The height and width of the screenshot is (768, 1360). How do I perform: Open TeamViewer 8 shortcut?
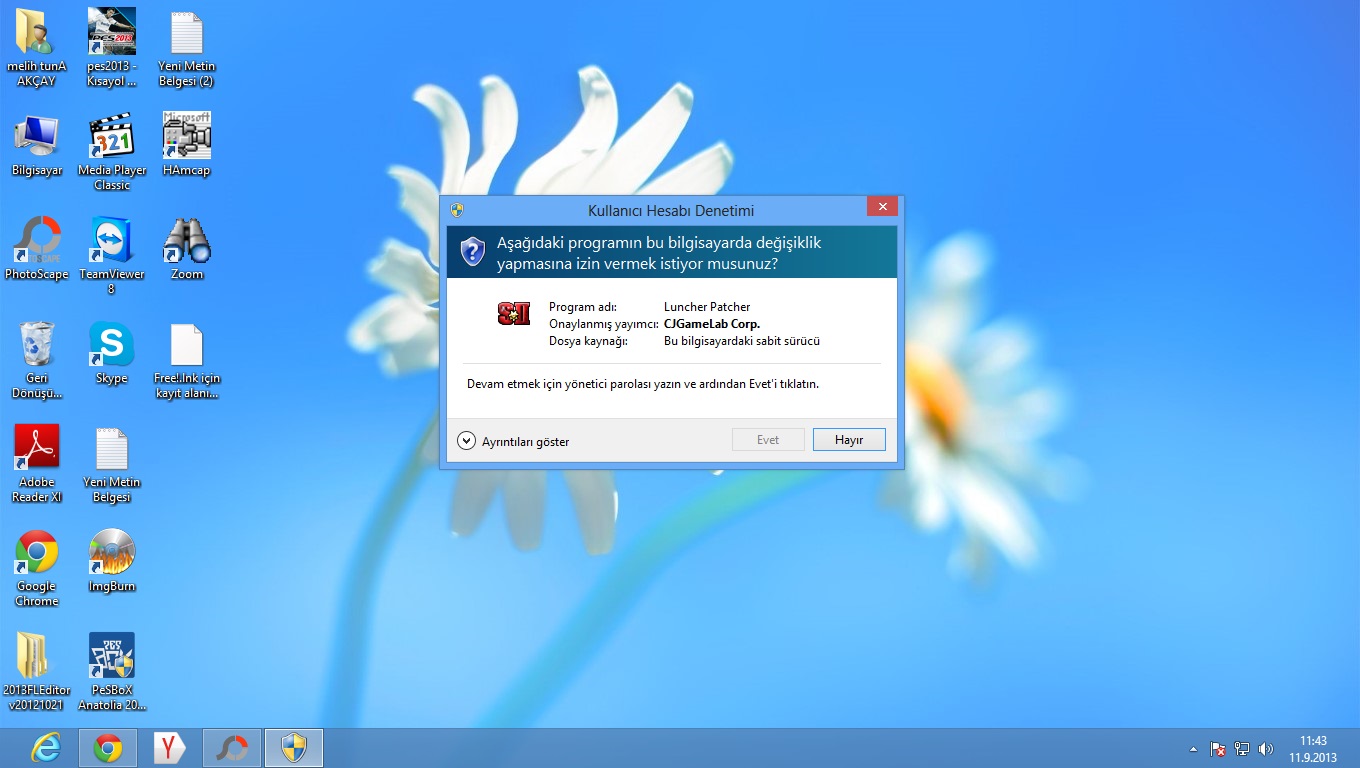112,242
